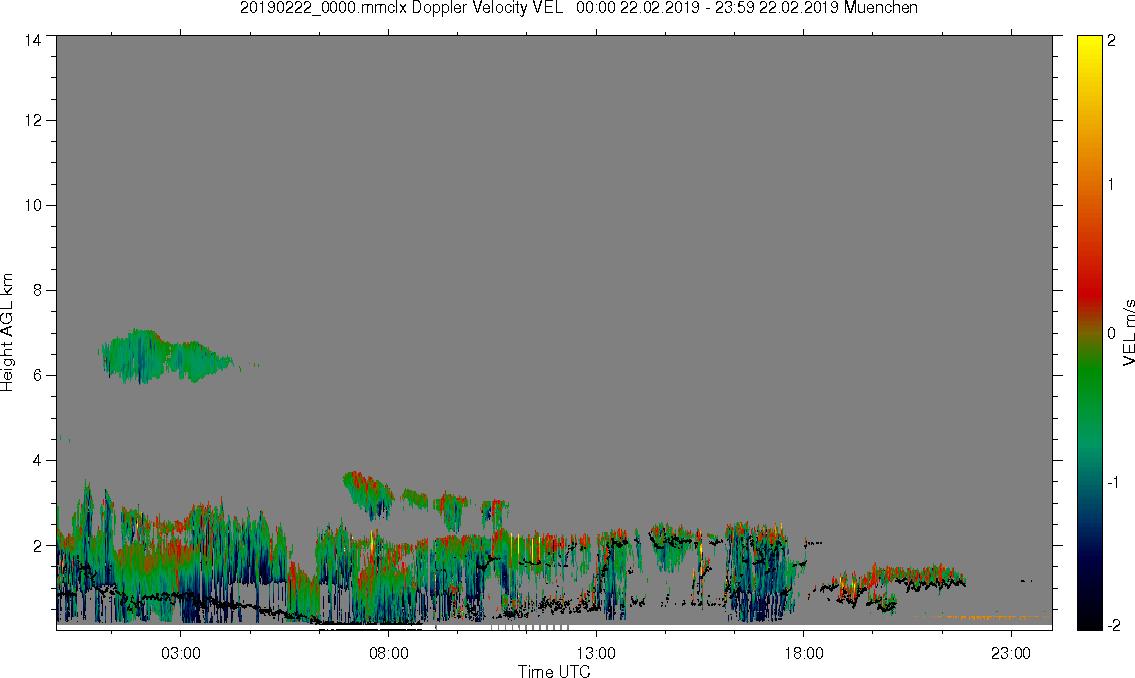Click the height tick label '10'
1135x678 pixels.
(33, 205)
